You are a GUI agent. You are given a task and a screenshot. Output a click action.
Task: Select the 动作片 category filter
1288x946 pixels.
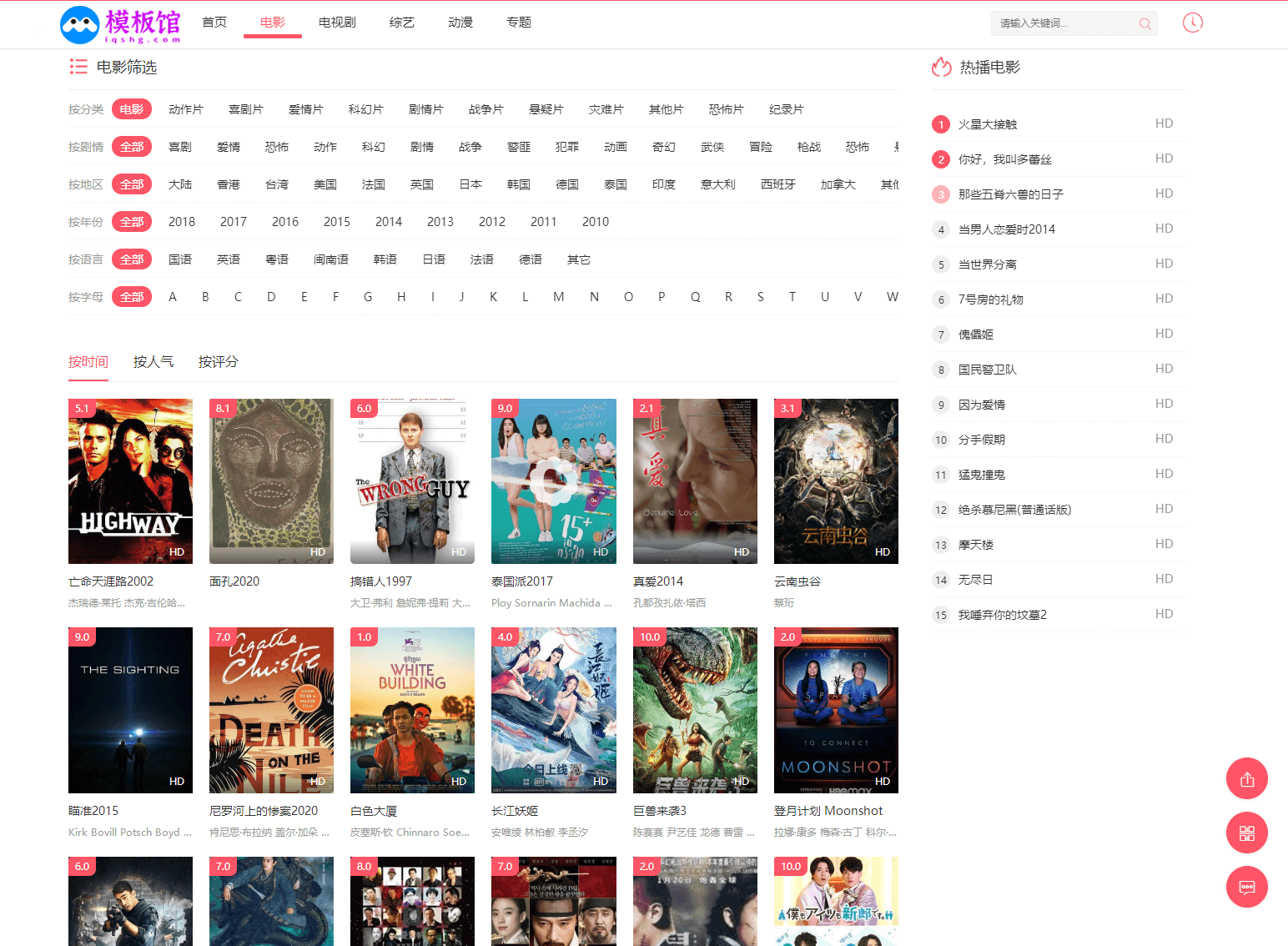(185, 109)
